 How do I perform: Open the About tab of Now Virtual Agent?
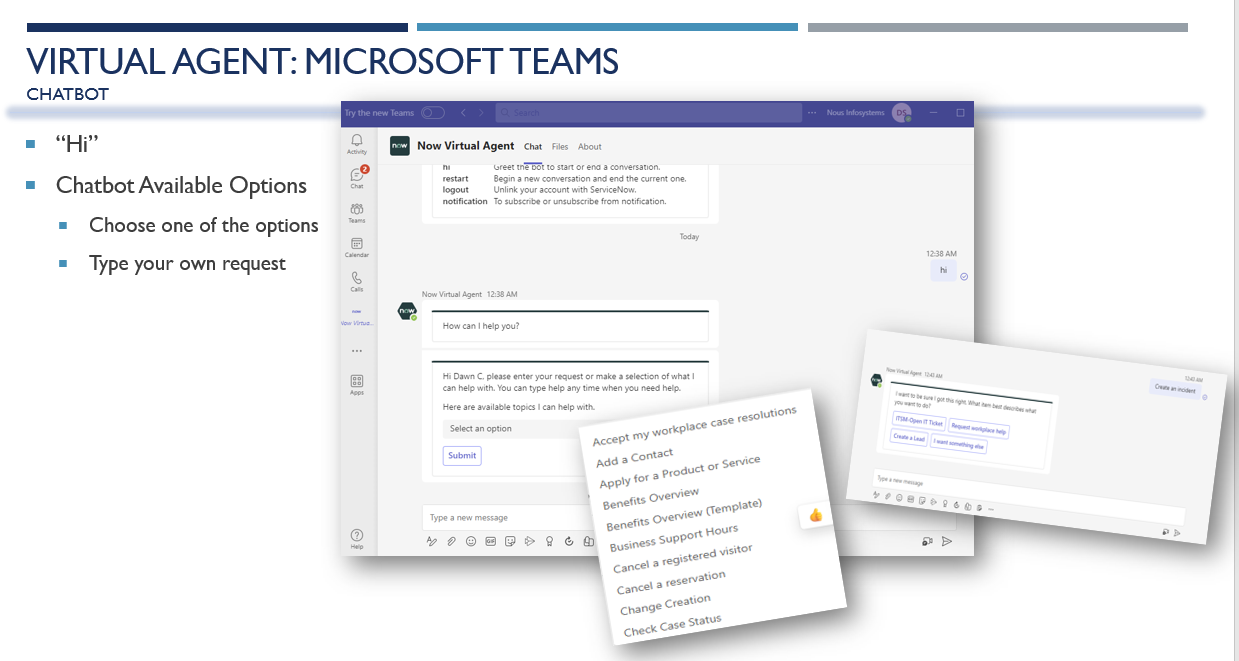pyautogui.click(x=589, y=146)
